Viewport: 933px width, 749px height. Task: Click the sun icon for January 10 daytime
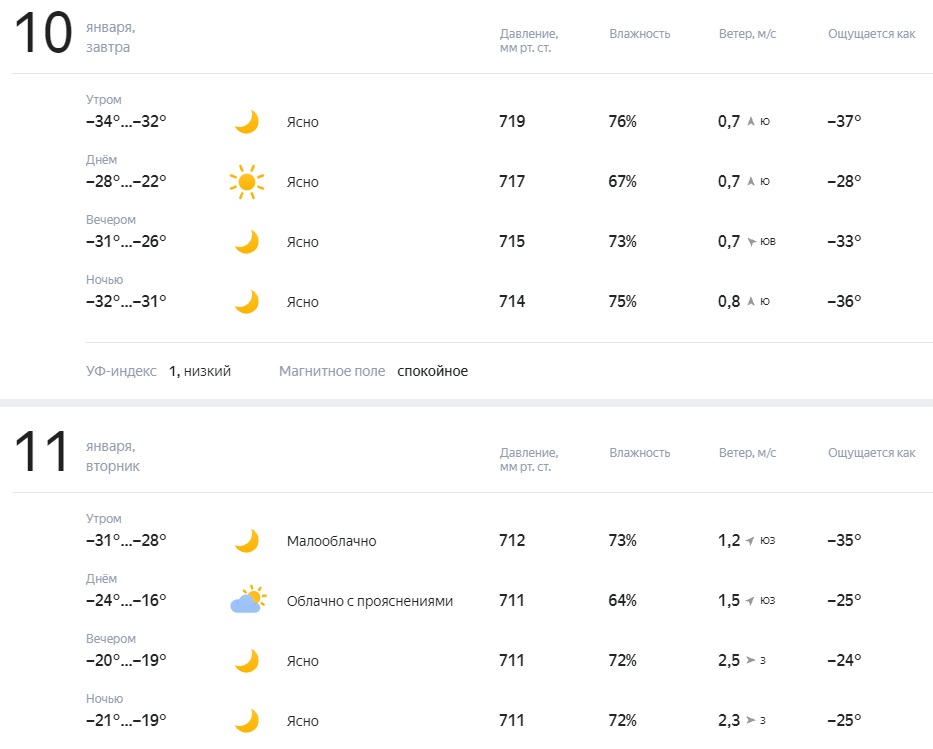point(246,182)
